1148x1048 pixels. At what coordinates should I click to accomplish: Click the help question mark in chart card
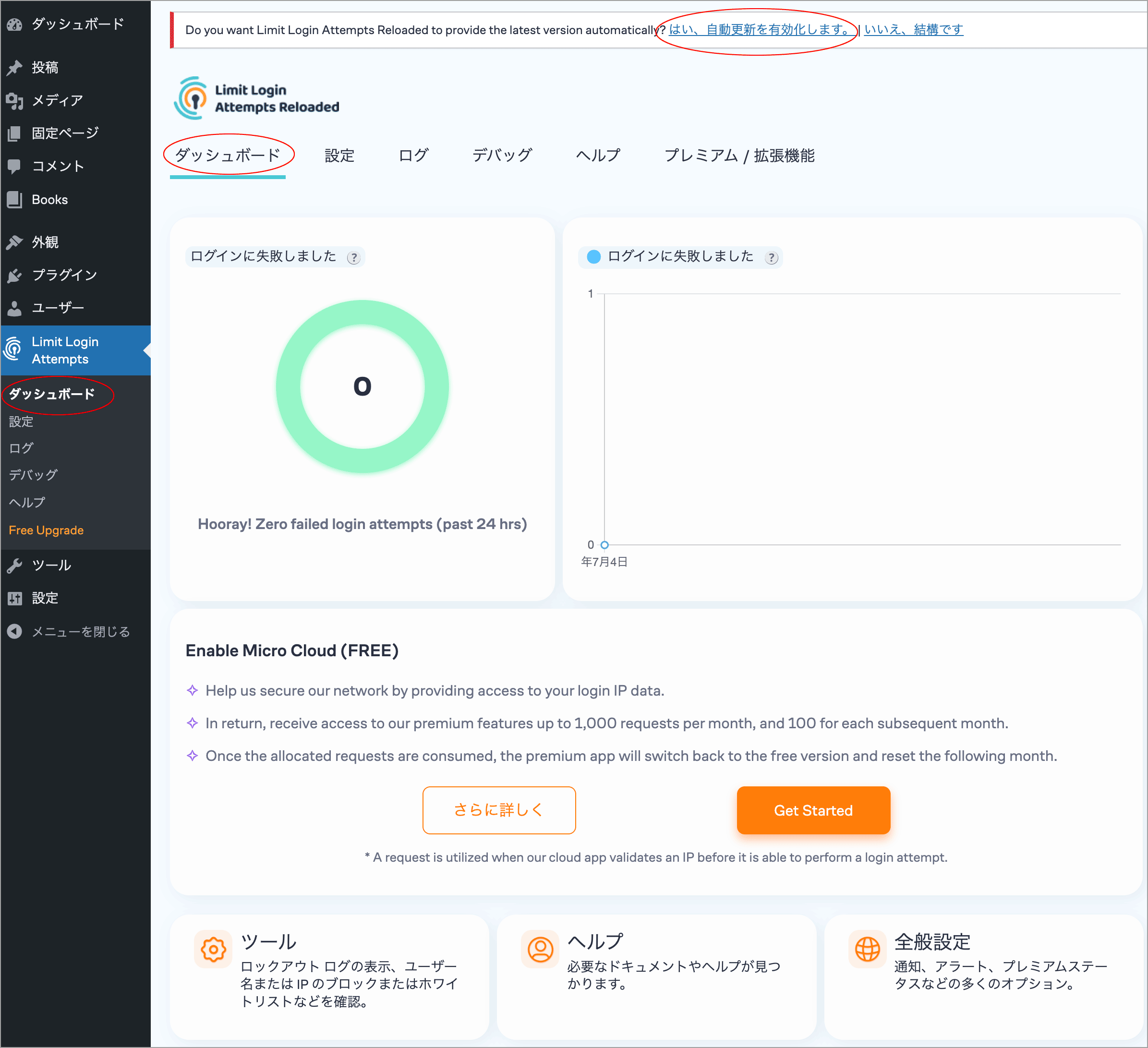(x=771, y=258)
